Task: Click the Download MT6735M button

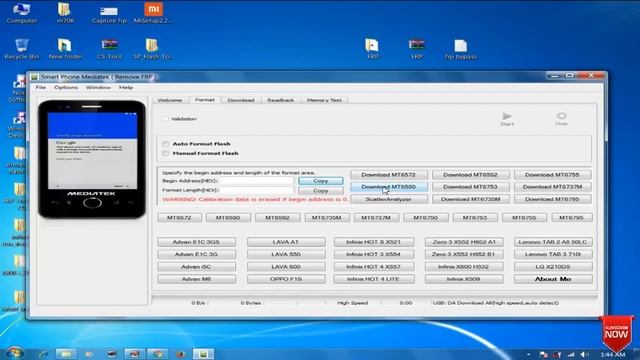Action: (x=470, y=199)
